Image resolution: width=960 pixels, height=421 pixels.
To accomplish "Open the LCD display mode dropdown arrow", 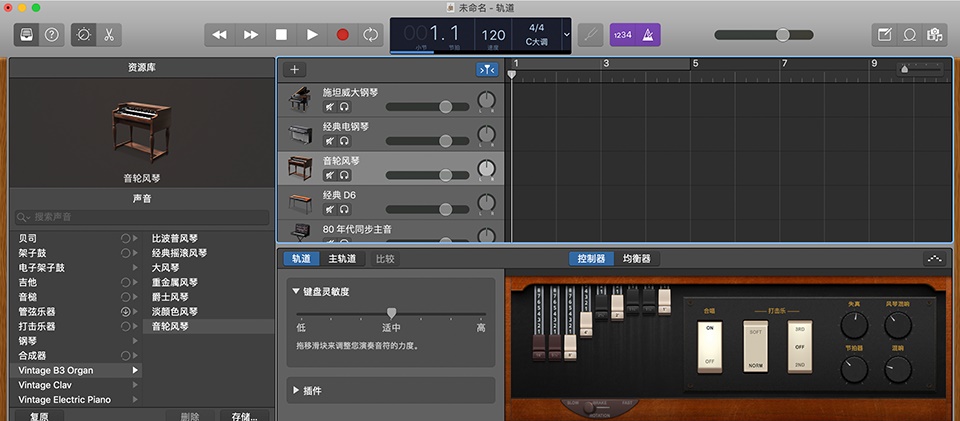I will pyautogui.click(x=567, y=34).
